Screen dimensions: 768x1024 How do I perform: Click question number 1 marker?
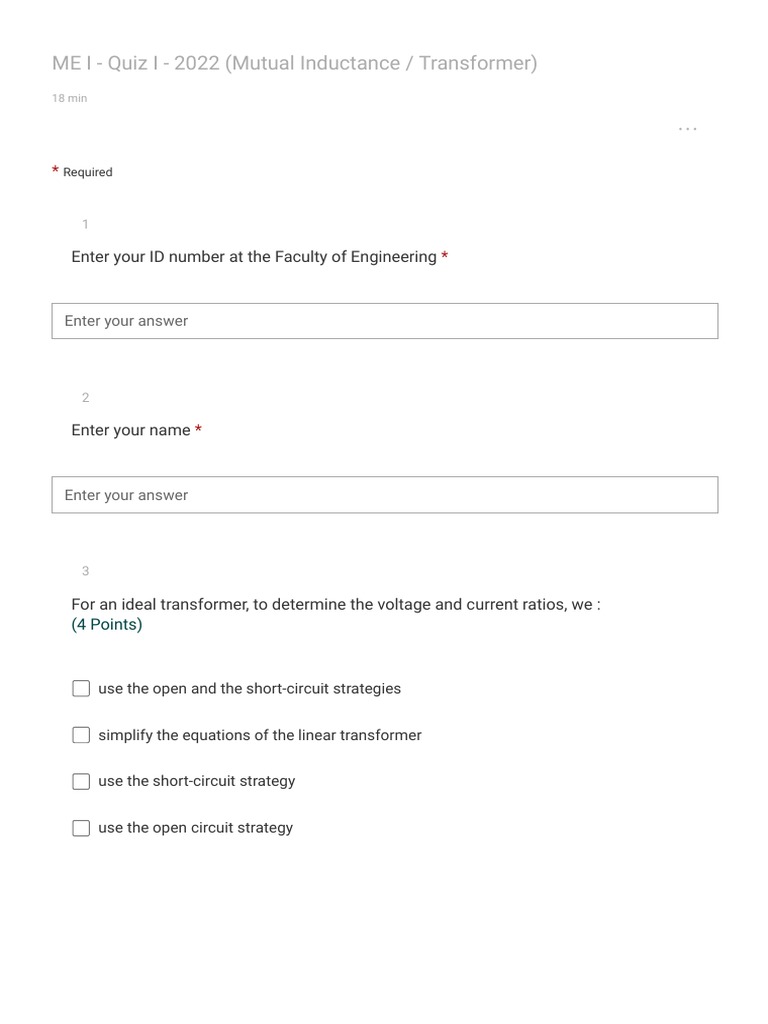point(86,224)
